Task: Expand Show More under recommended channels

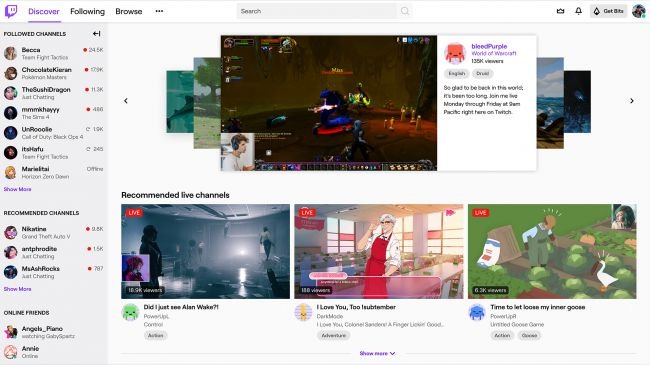Action: [x=17, y=289]
